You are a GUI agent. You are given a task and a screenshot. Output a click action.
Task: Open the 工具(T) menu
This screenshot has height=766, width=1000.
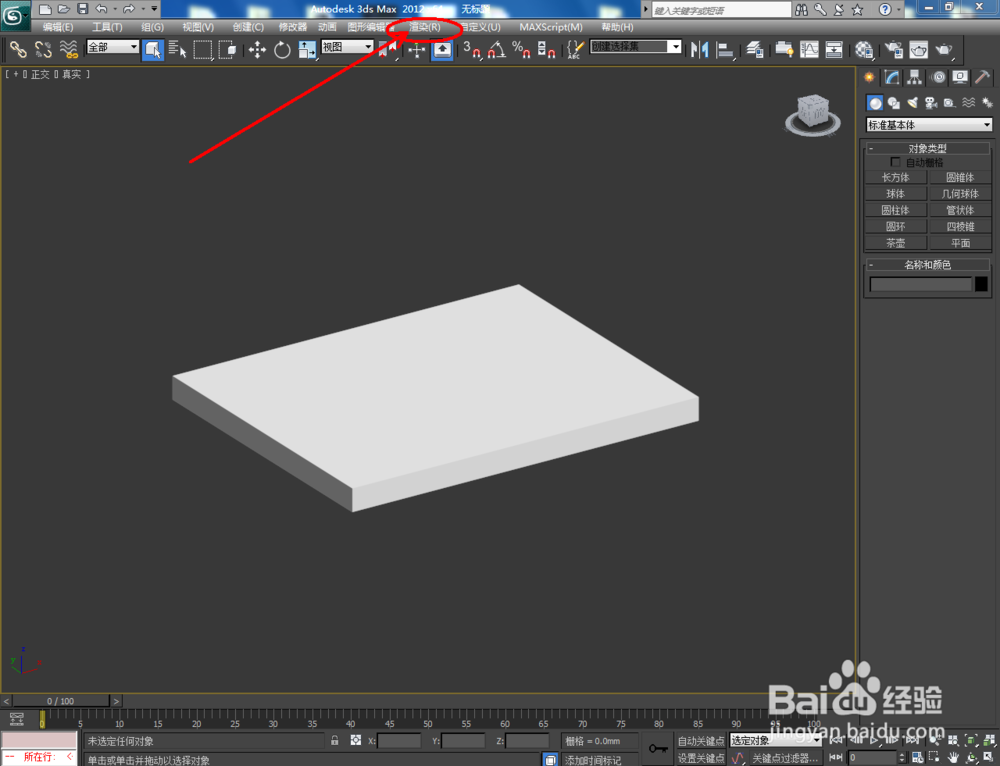pos(107,27)
